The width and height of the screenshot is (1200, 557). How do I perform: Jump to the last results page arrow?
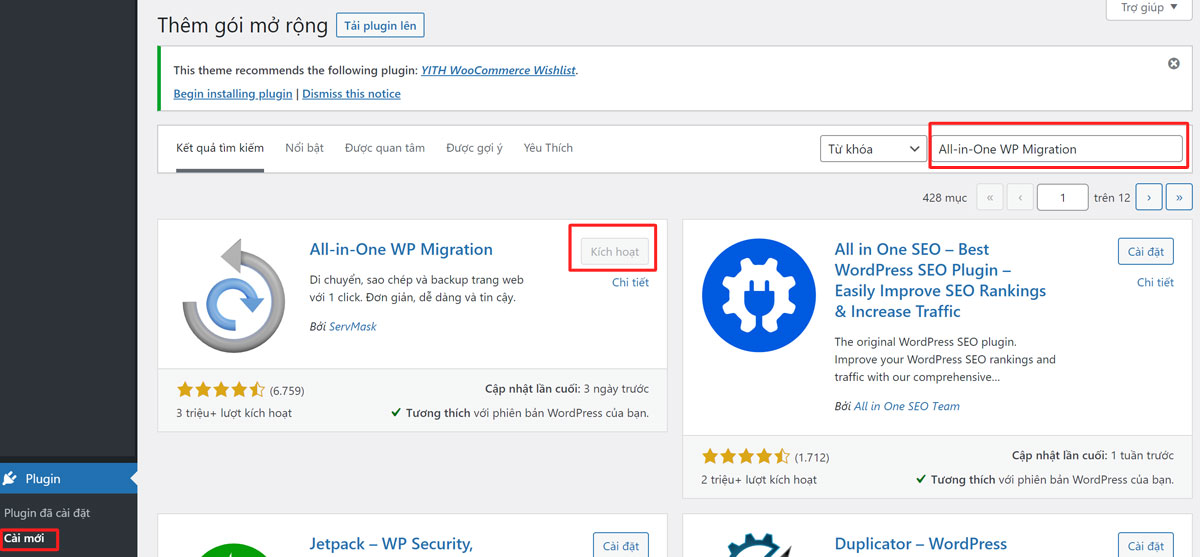point(1179,198)
